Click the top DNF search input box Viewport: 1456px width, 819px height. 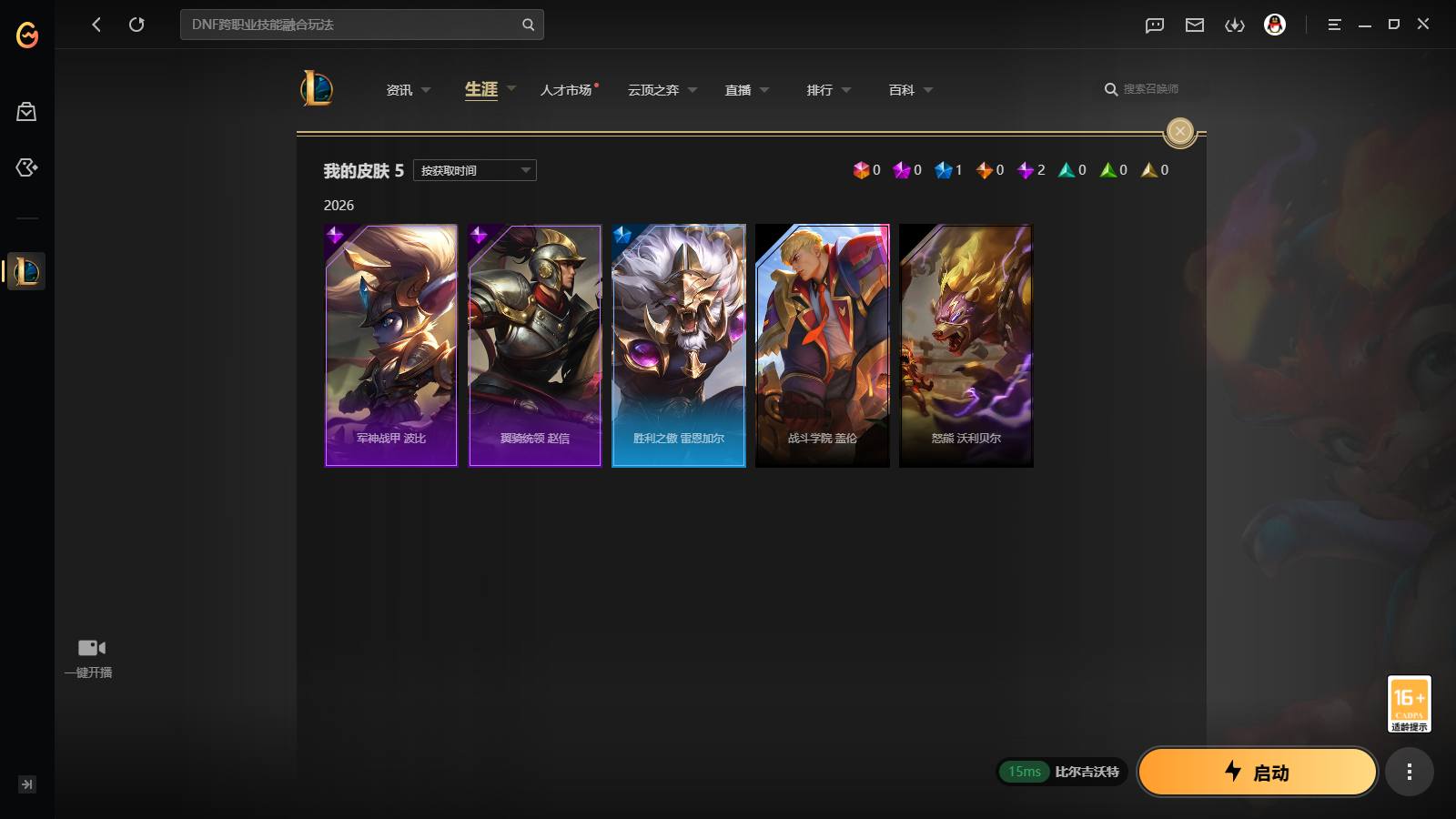point(362,25)
